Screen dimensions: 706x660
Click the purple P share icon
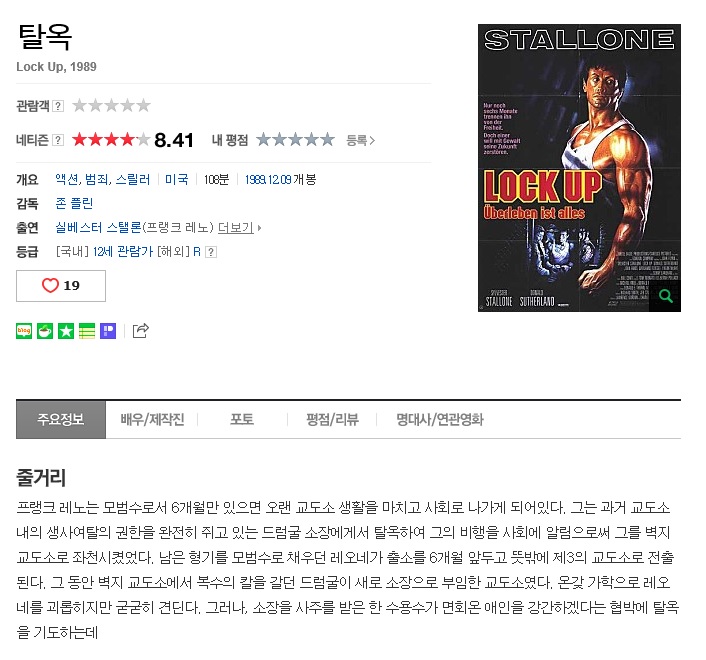[108, 331]
